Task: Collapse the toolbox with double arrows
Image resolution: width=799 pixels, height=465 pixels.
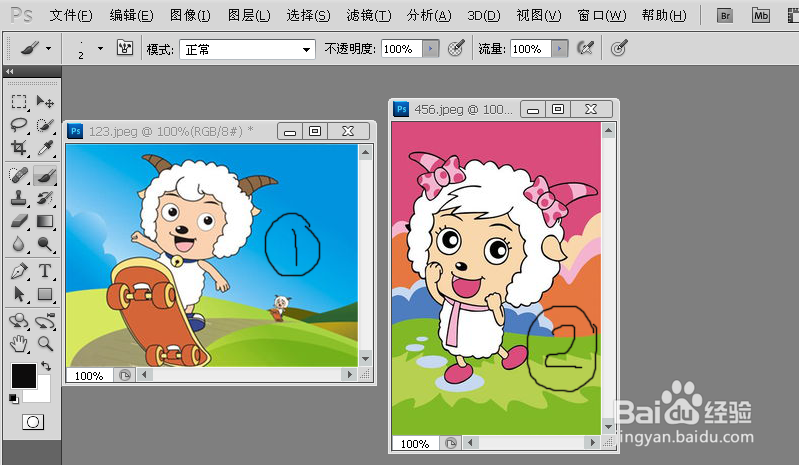Action: [x=10, y=71]
